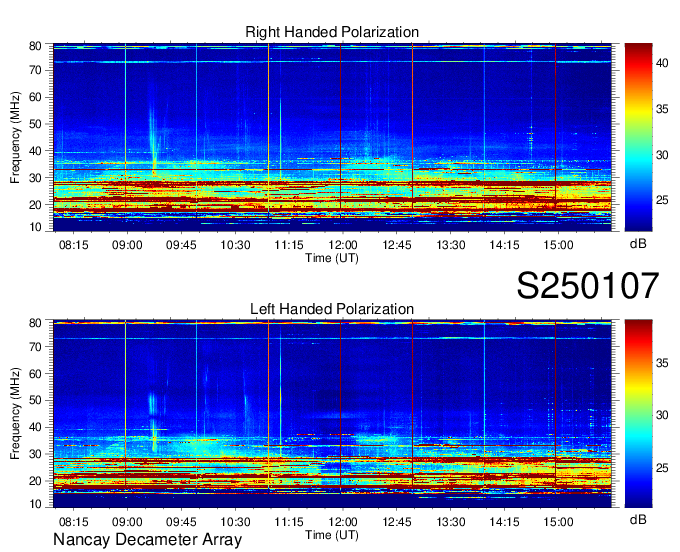Click the "70" MHz frequency tick of Left Handed plot
Screen dimensions: 680x552
click(x=35, y=347)
